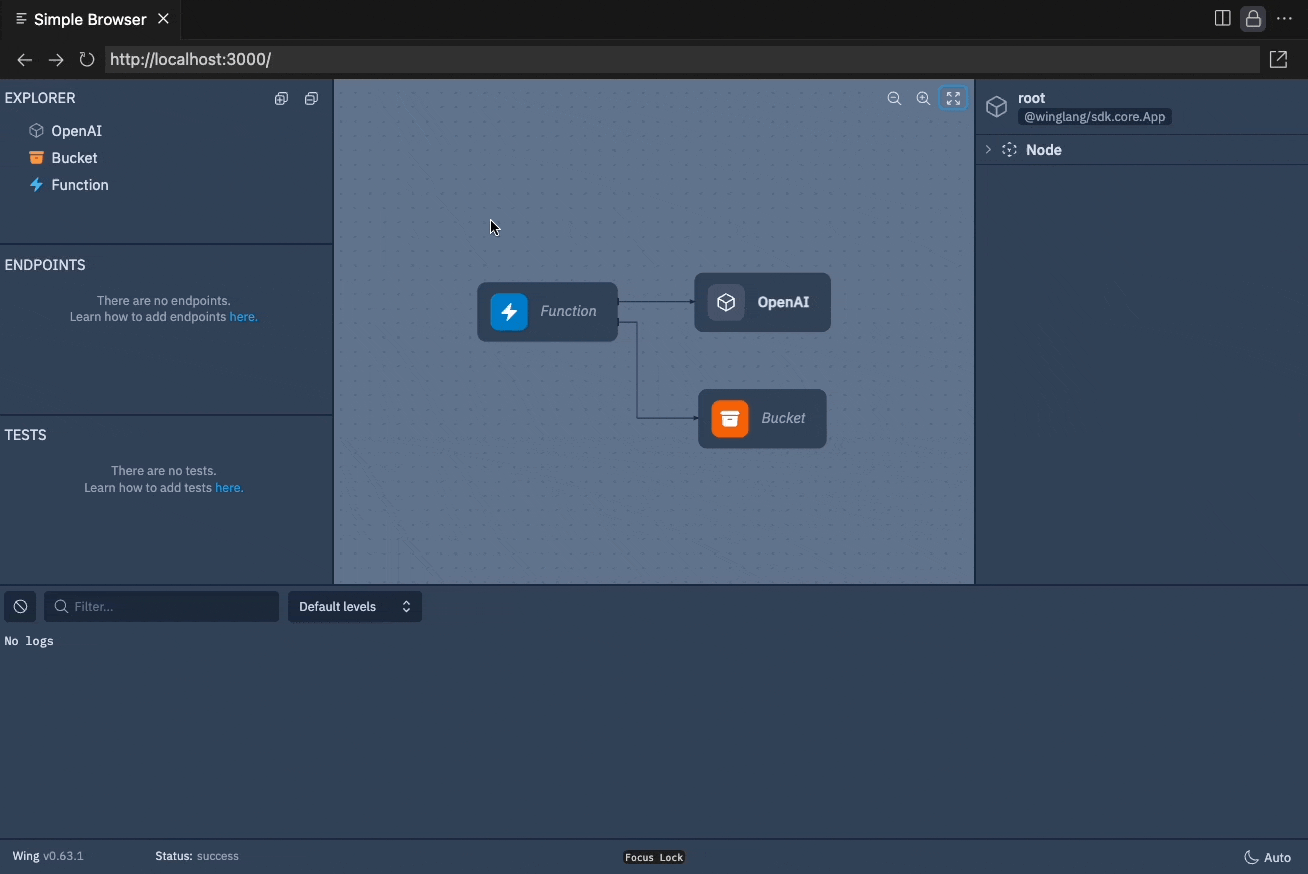1308x874 pixels.
Task: Click the Bucket icon in the Explorer
Action: (x=34, y=158)
